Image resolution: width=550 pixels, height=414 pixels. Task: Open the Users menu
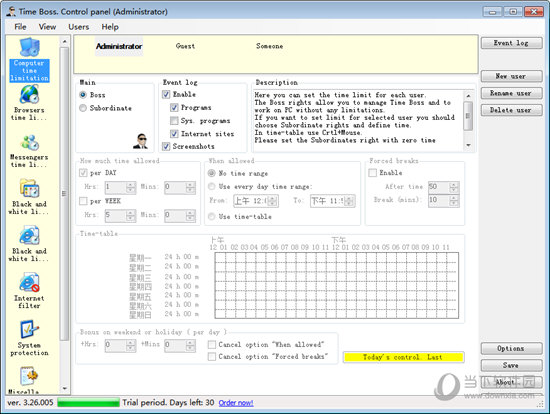pyautogui.click(x=79, y=27)
